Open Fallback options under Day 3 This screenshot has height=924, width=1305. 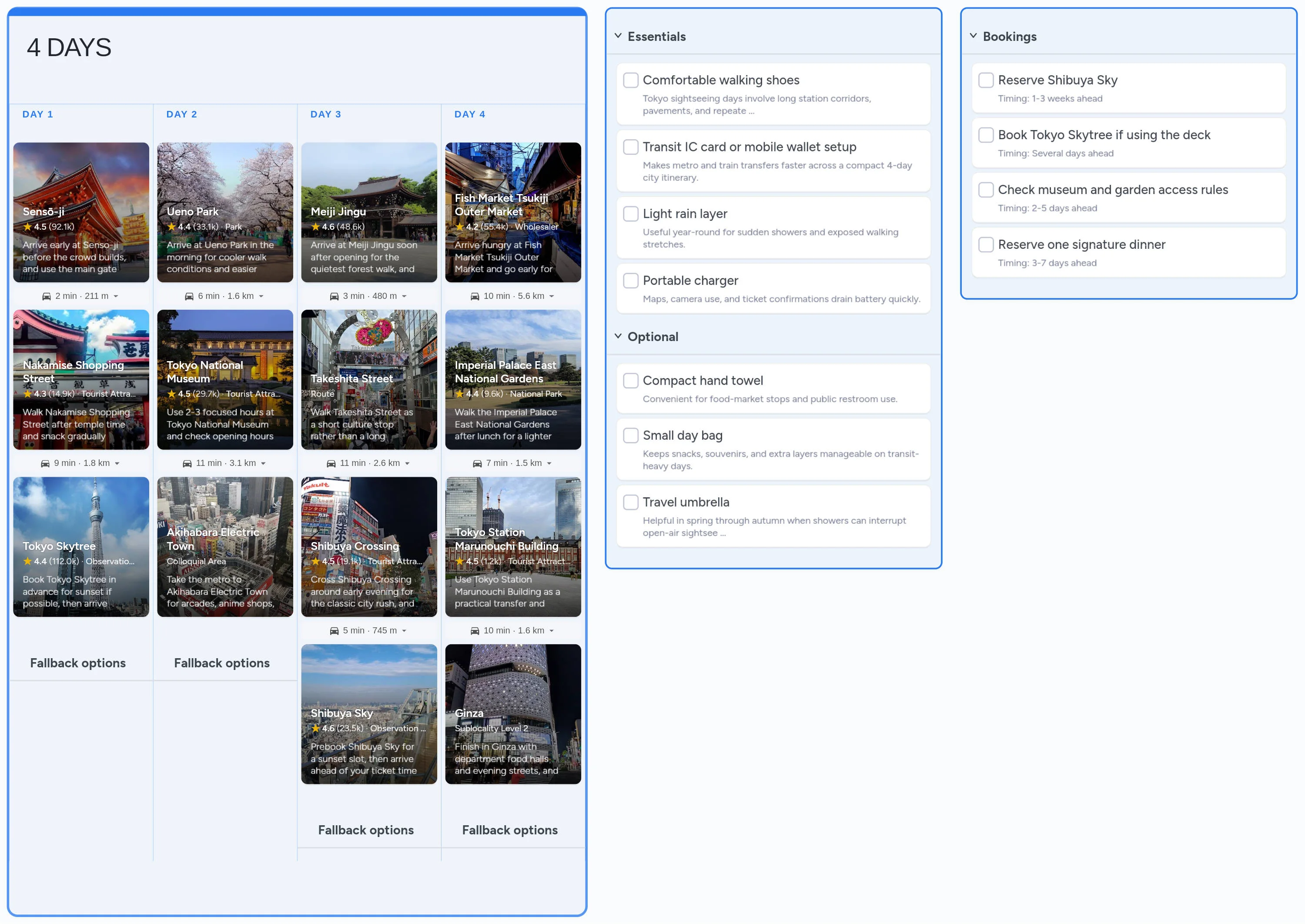click(366, 830)
